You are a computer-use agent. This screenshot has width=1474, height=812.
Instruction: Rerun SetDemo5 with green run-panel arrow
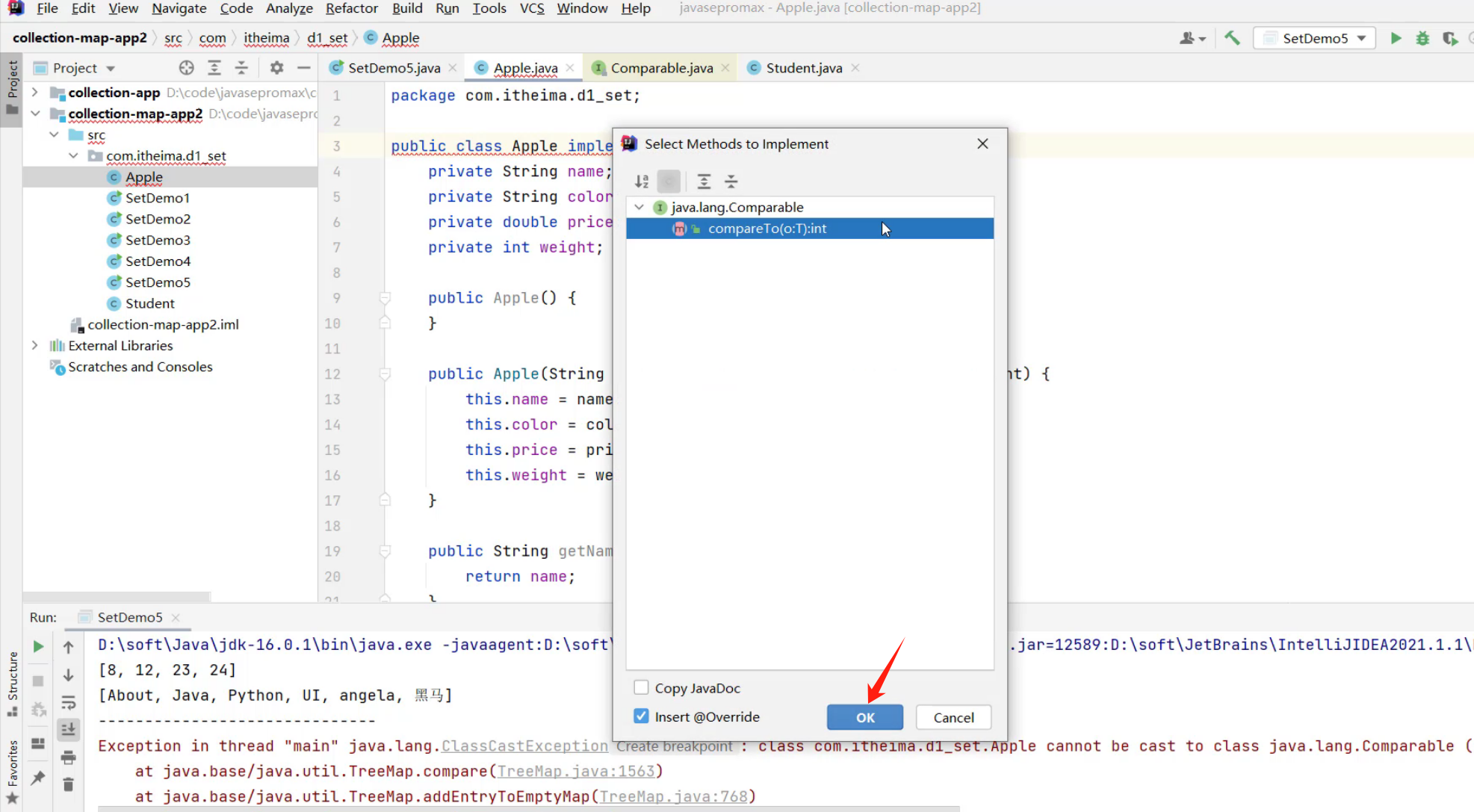tap(38, 647)
